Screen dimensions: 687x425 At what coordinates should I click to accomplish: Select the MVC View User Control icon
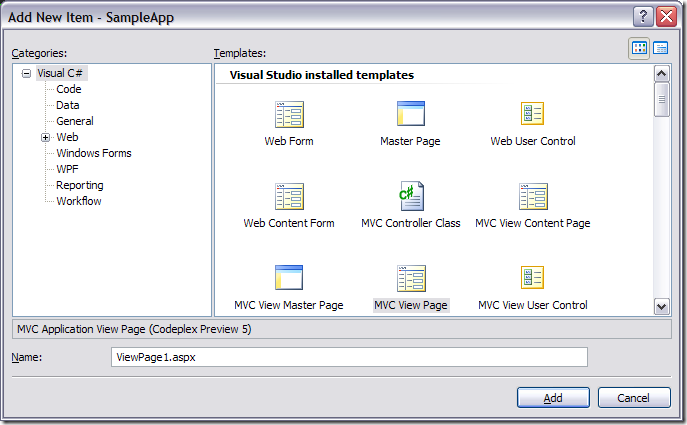tap(532, 278)
